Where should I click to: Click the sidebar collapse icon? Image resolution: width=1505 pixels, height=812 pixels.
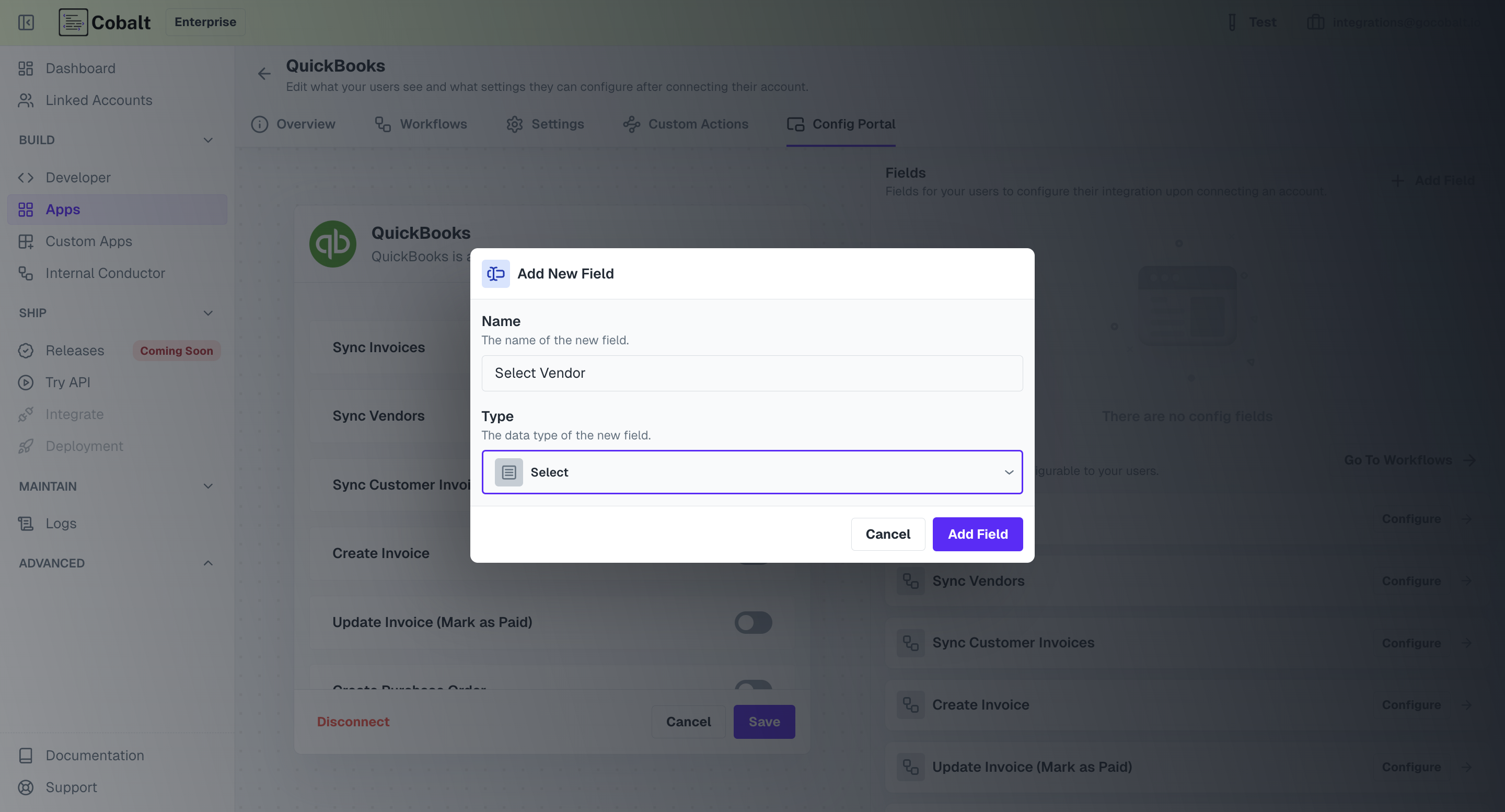(26, 22)
